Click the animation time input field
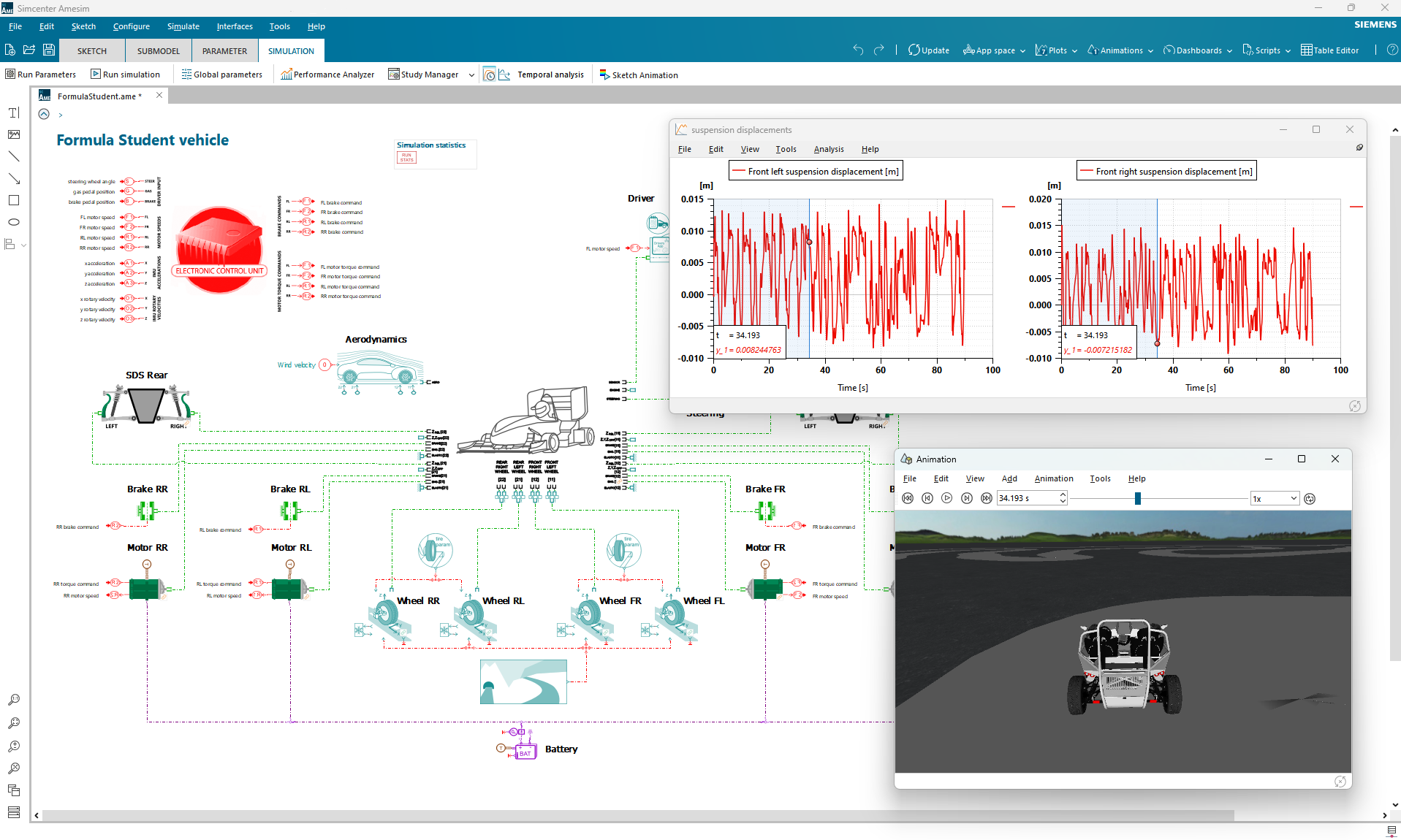 point(1027,499)
